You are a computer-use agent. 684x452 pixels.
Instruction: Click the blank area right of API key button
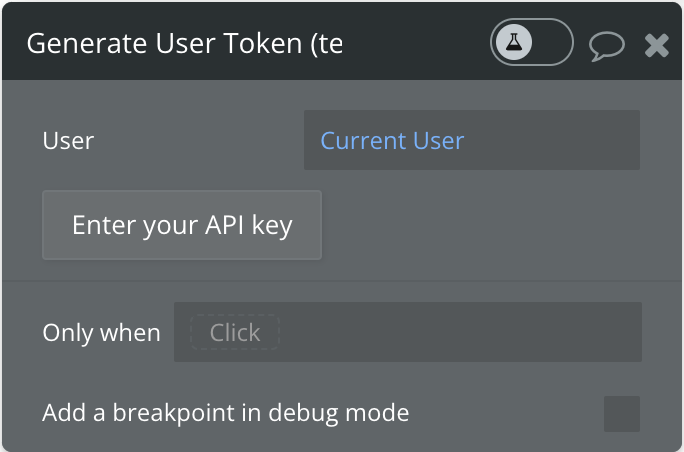coord(480,225)
